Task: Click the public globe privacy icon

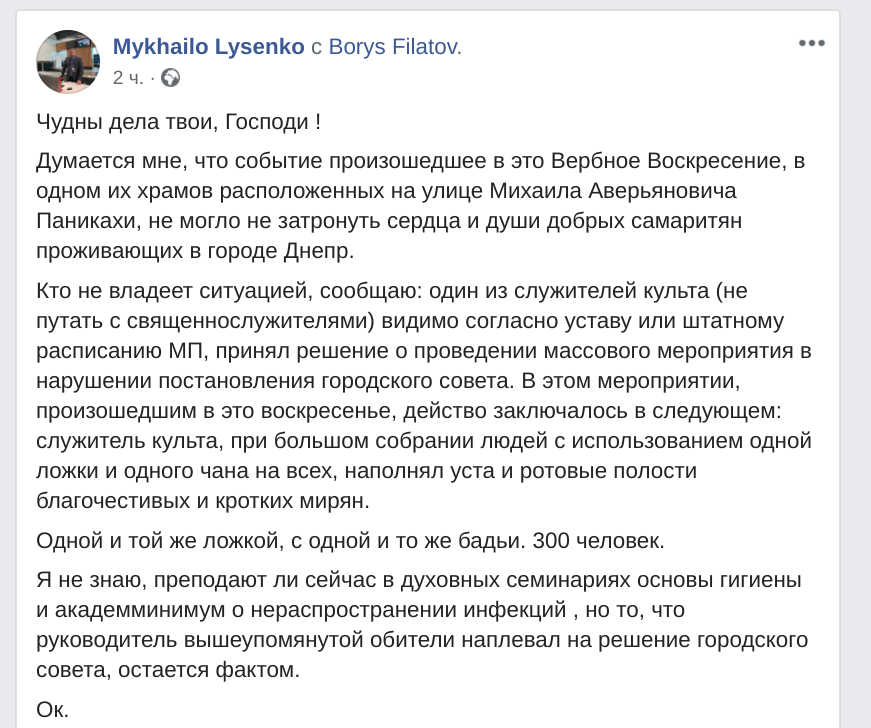Action: (171, 78)
